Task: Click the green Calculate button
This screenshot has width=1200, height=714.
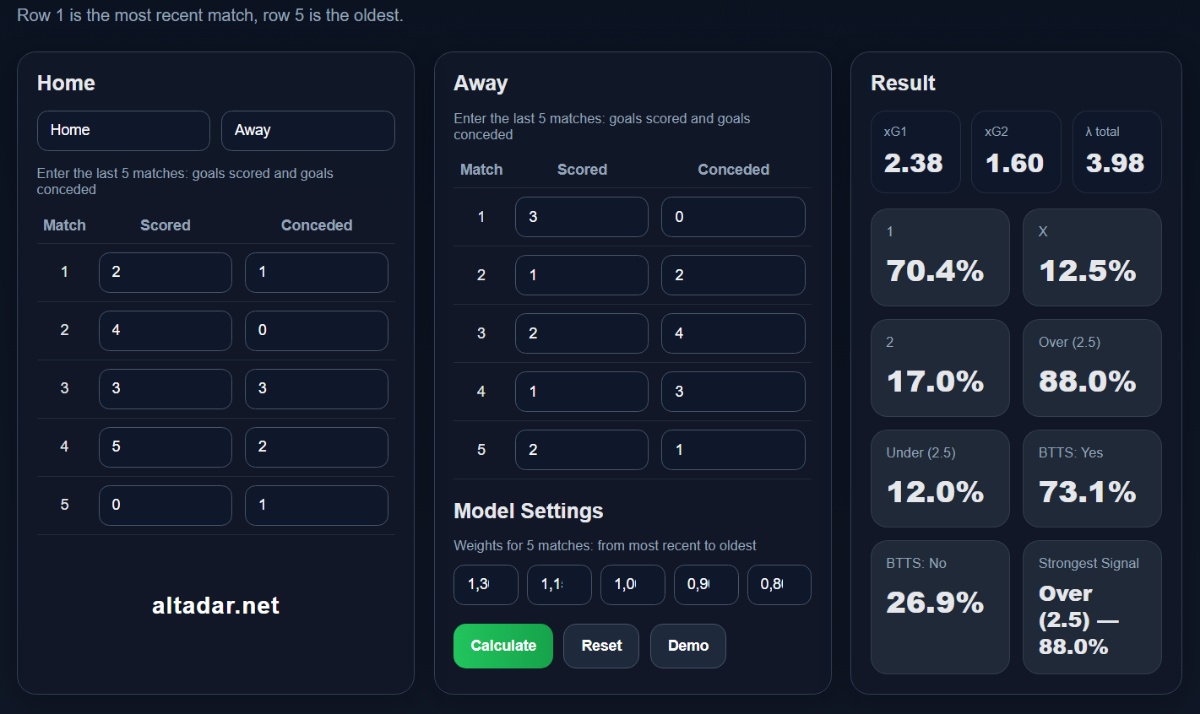Action: click(503, 646)
